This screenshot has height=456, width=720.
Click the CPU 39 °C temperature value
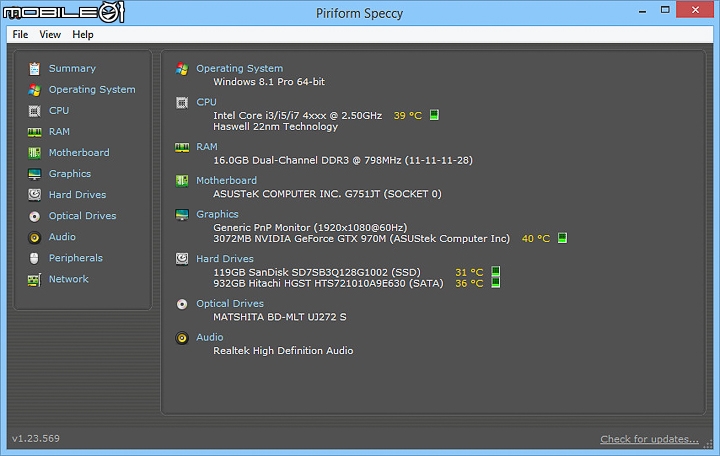(408, 116)
